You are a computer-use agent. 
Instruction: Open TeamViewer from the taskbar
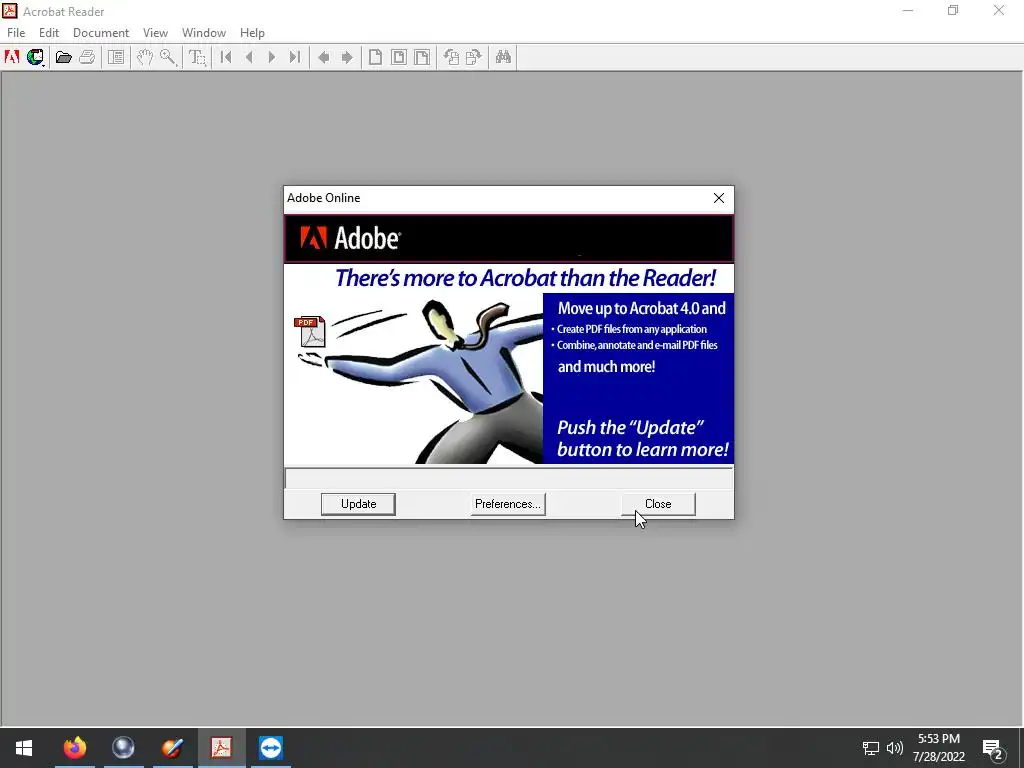270,748
